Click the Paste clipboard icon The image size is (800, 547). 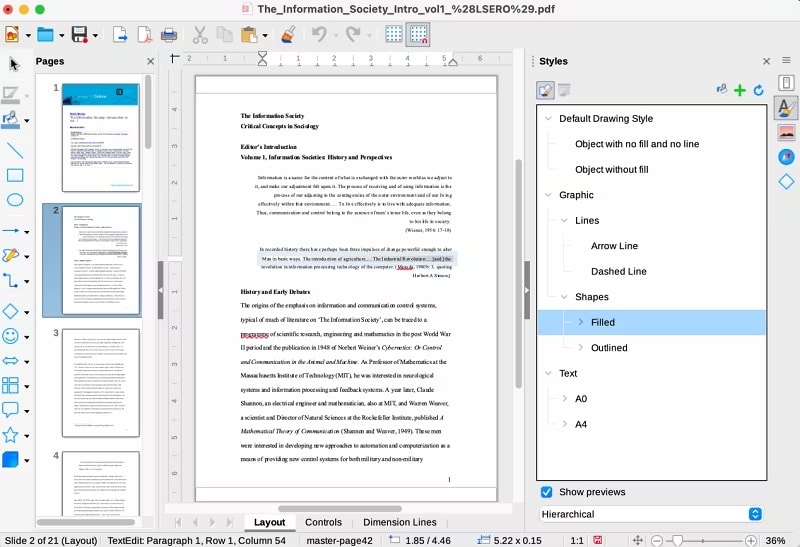click(x=249, y=35)
